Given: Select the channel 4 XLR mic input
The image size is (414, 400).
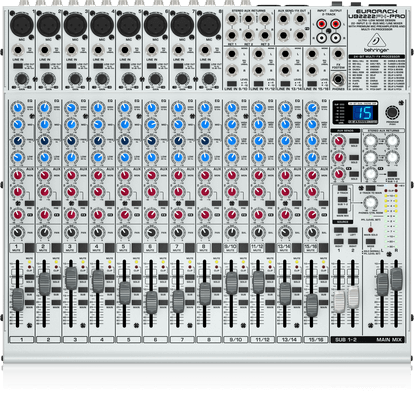Looking at the screenshot, I should [x=102, y=25].
